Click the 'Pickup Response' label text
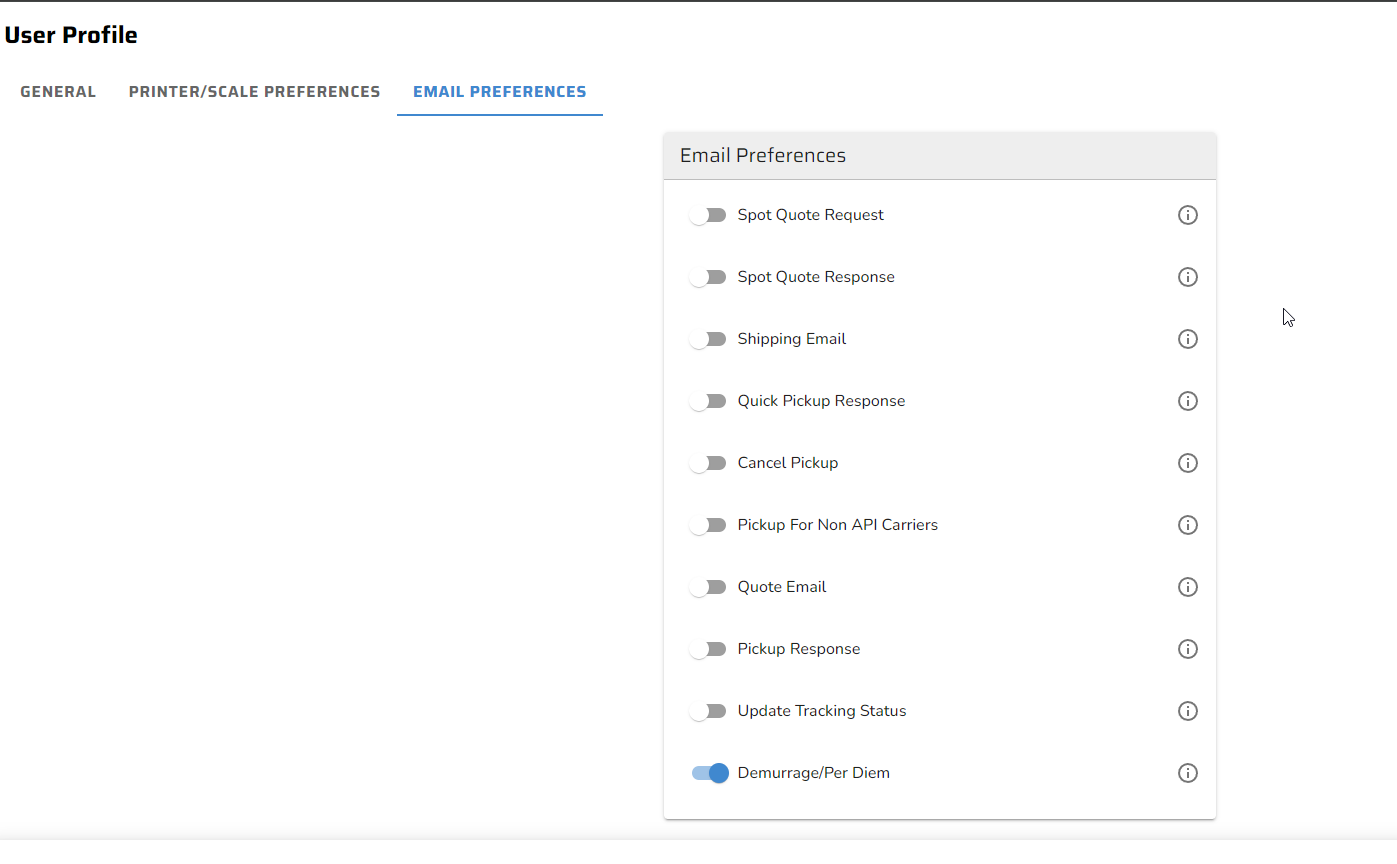This screenshot has width=1397, height=864. pos(799,649)
